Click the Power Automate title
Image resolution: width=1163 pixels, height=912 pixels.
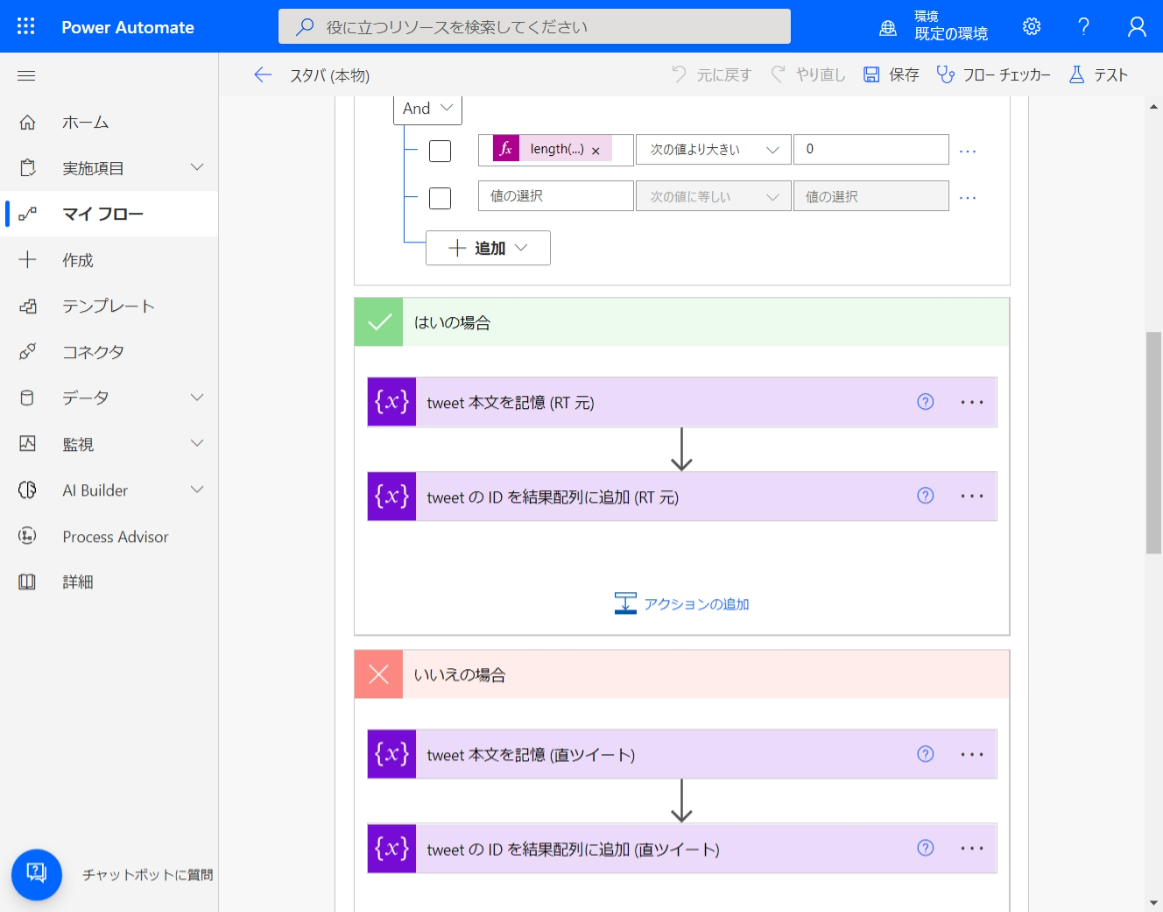(x=128, y=27)
